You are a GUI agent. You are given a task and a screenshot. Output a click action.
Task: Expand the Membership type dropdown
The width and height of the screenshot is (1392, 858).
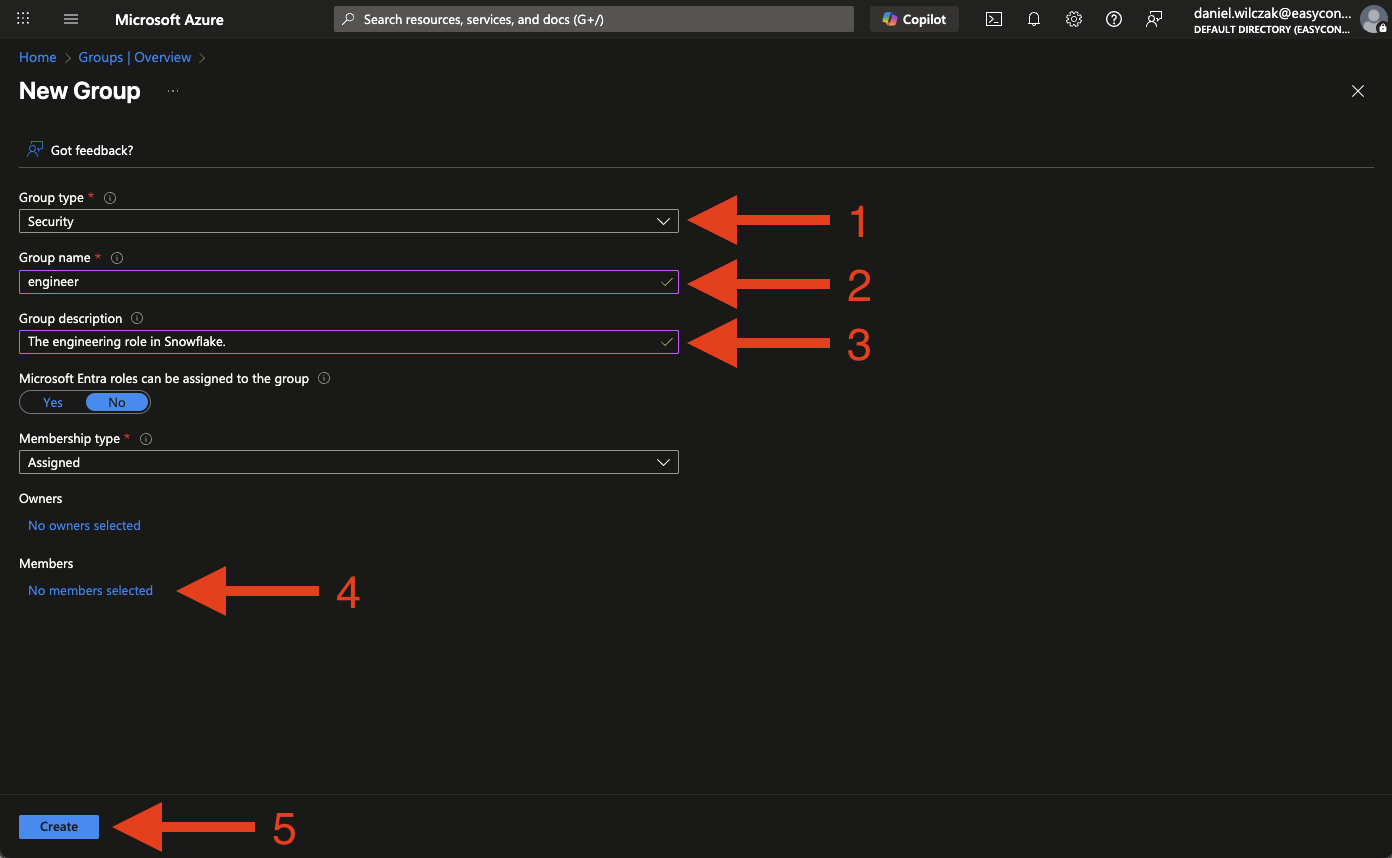pyautogui.click(x=348, y=462)
